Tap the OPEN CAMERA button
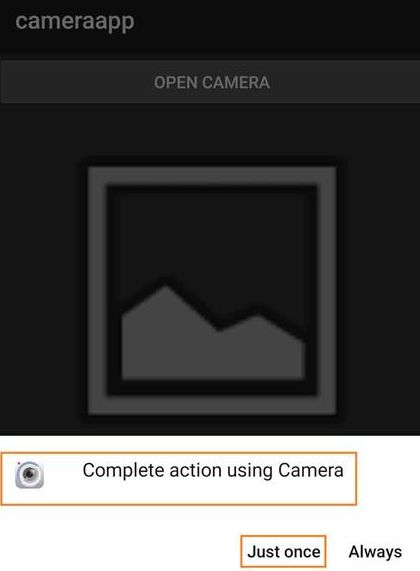Screen dimensions: 420x571 point(210,82)
